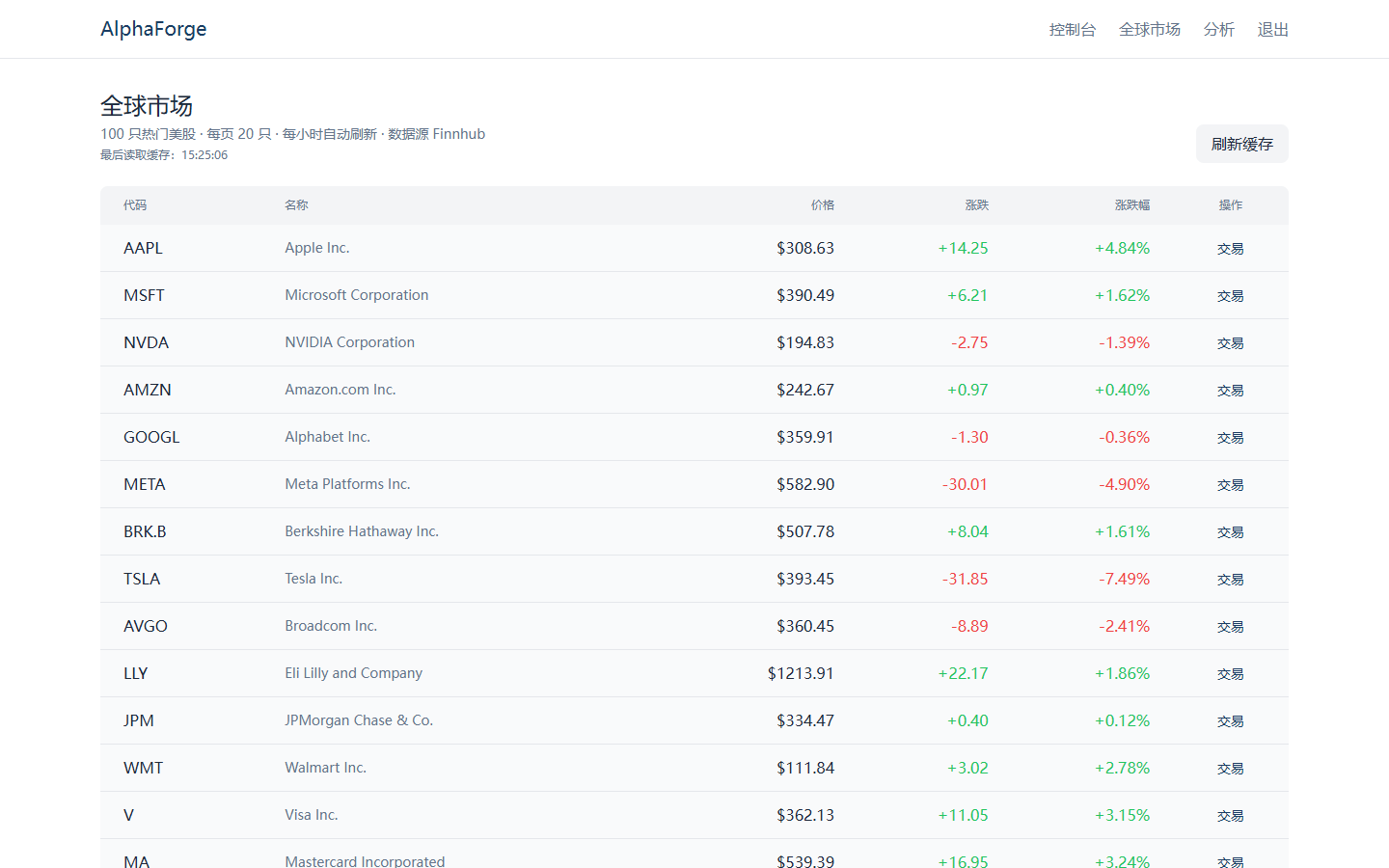1389x868 pixels.
Task: Click the AVGO ticker symbol
Action: [x=146, y=626]
